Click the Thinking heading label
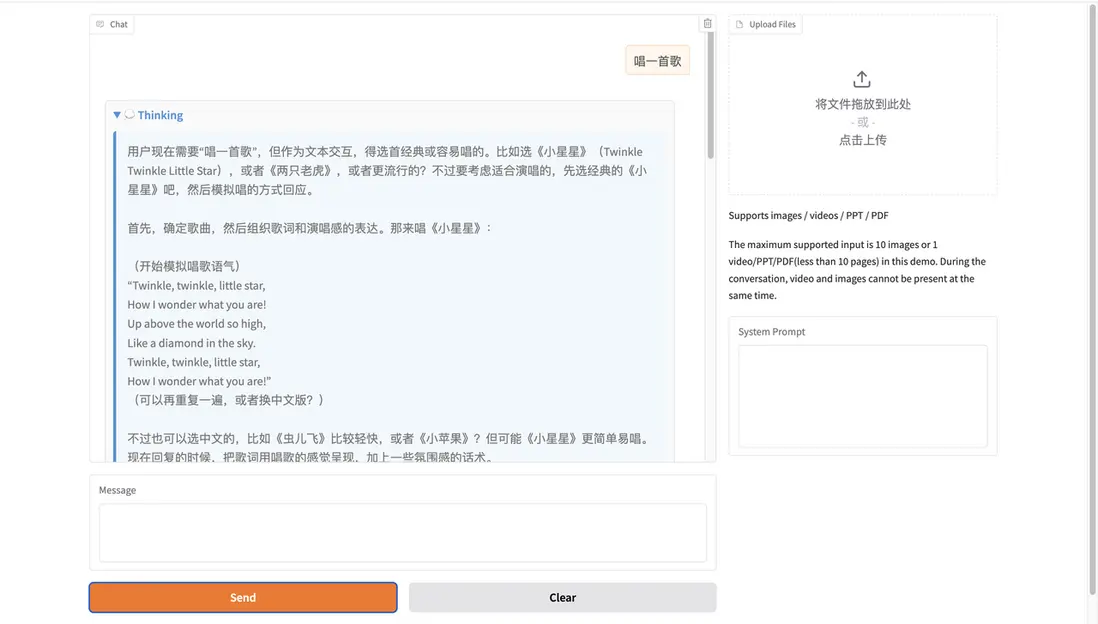Image resolution: width=1098 pixels, height=624 pixels. [160, 115]
